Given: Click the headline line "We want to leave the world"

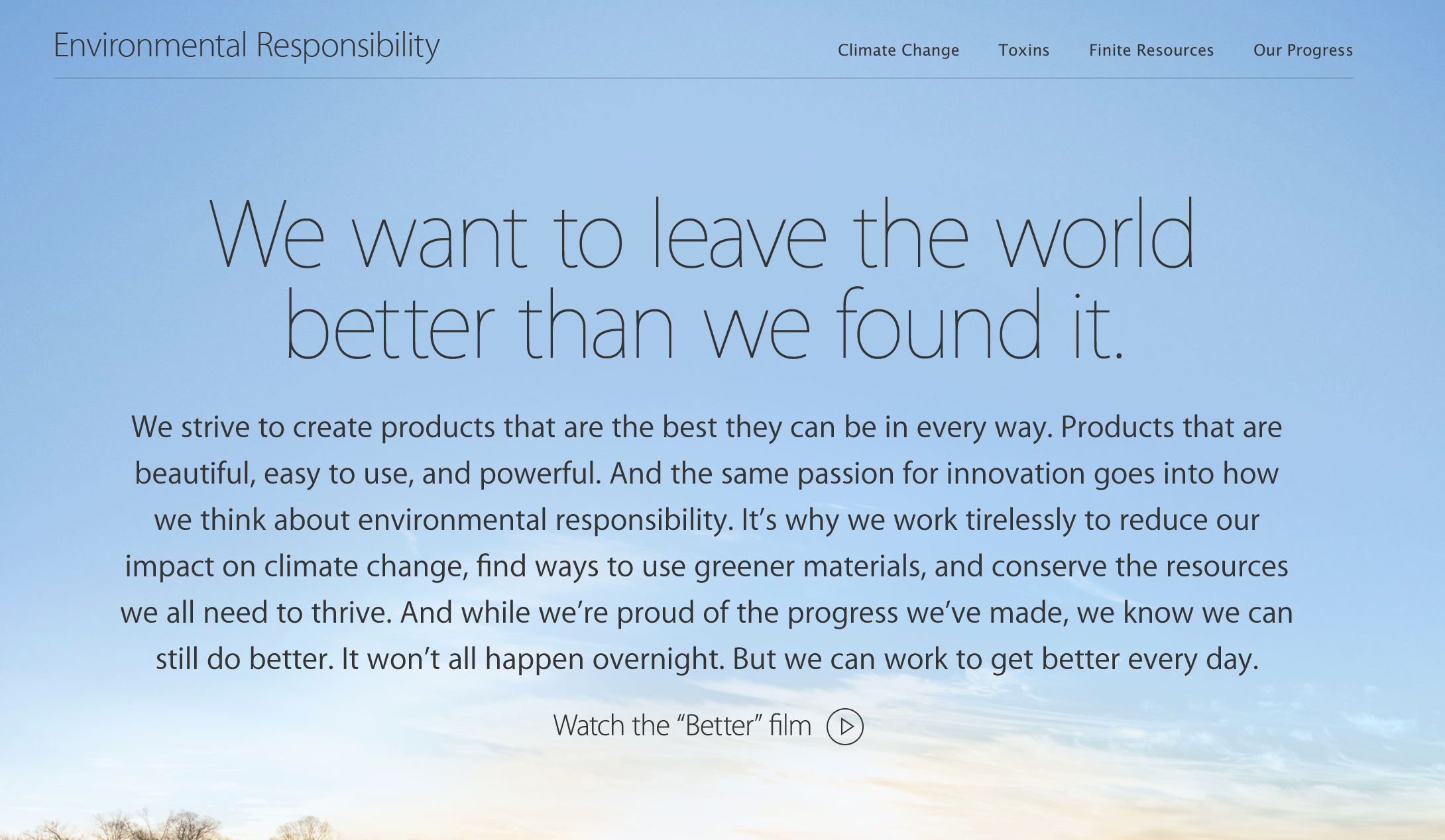Looking at the screenshot, I should (703, 235).
